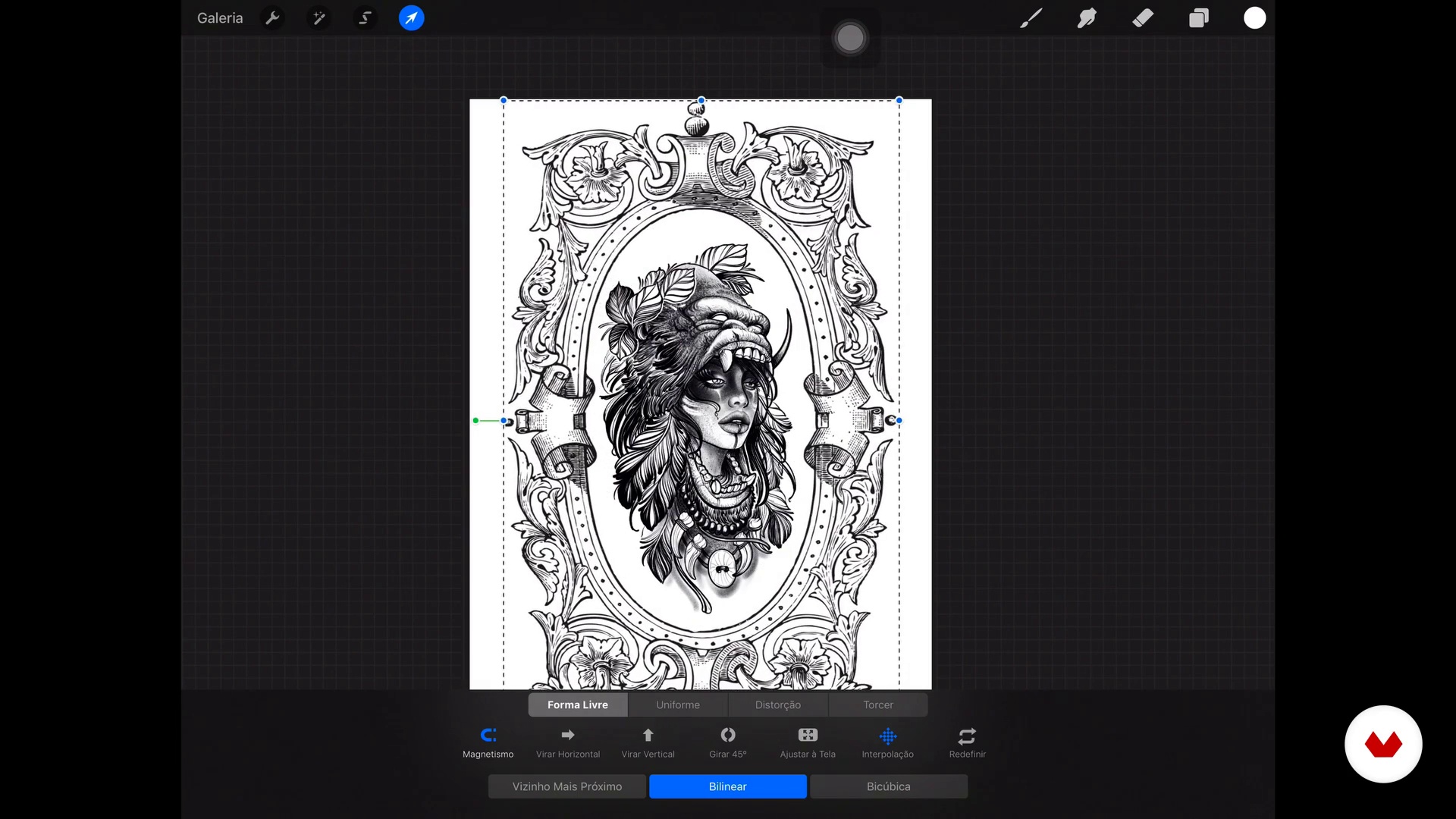Choose Bilinear interpolation
Viewport: 1456px width, 819px height.
coord(728,786)
